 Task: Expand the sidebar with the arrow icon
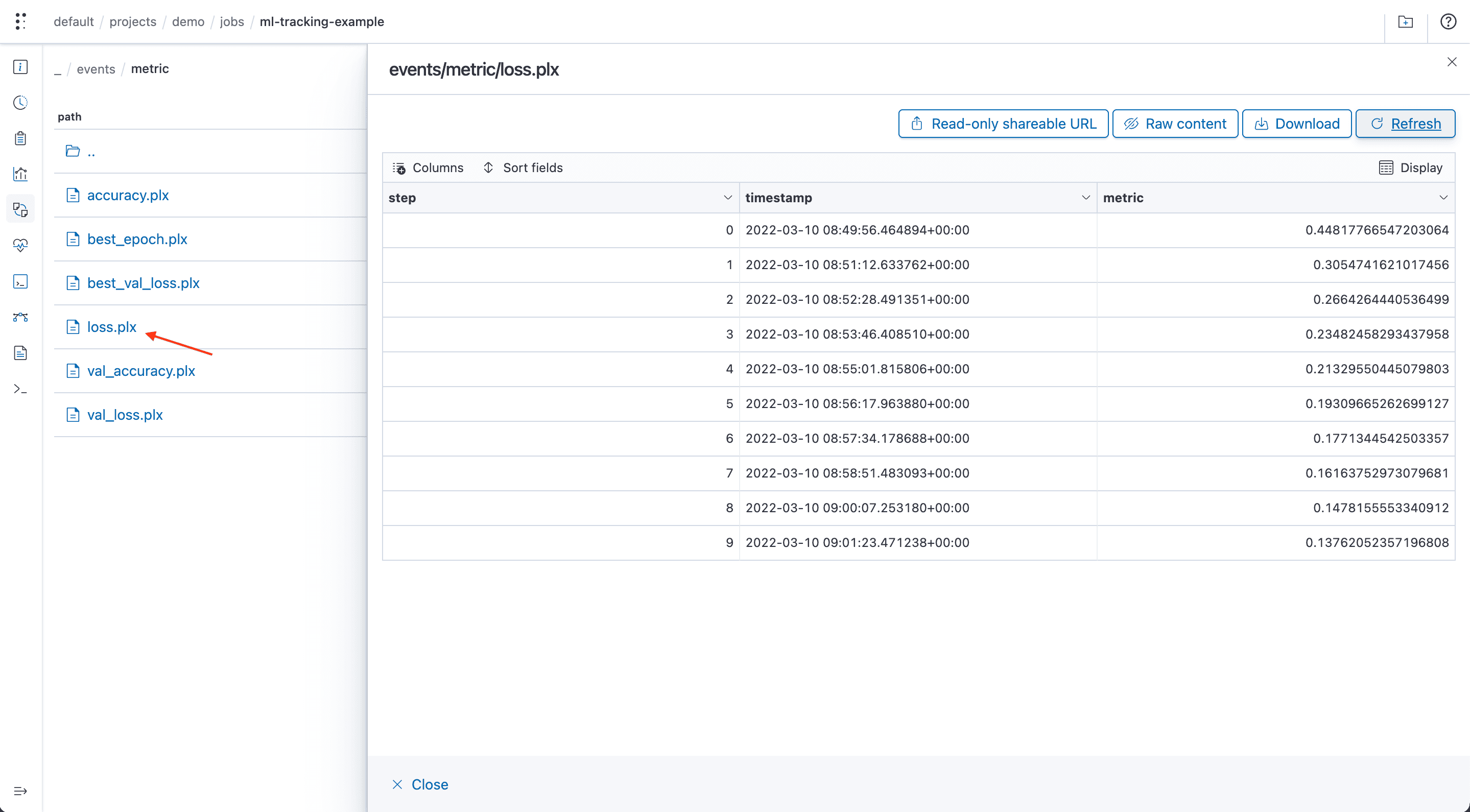[20, 791]
